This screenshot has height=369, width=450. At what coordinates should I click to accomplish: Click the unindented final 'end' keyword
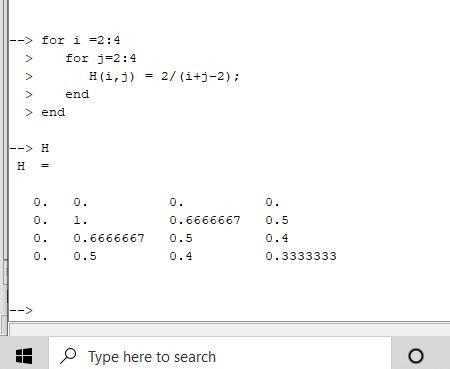click(53, 112)
